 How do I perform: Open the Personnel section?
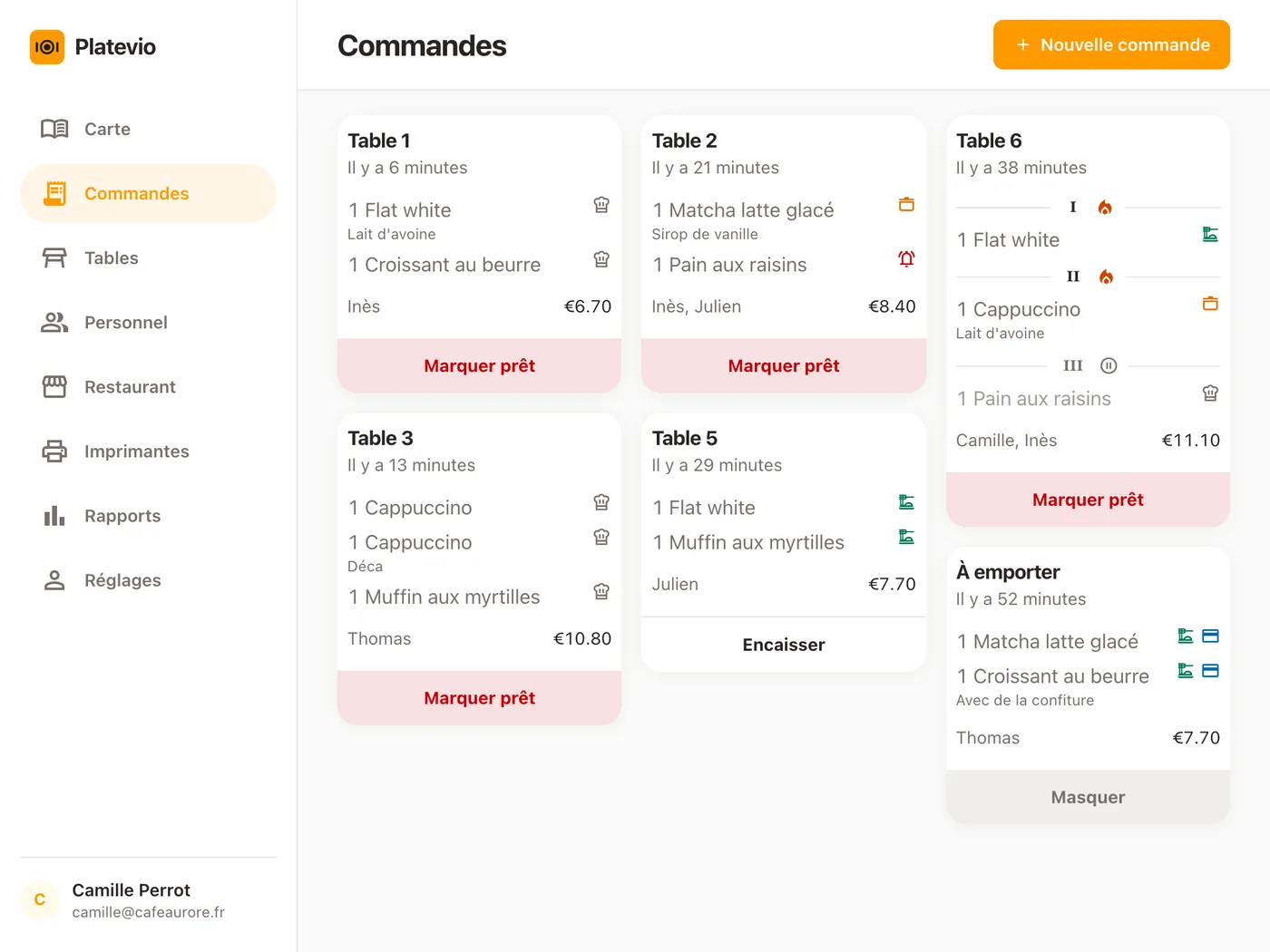coord(148,322)
